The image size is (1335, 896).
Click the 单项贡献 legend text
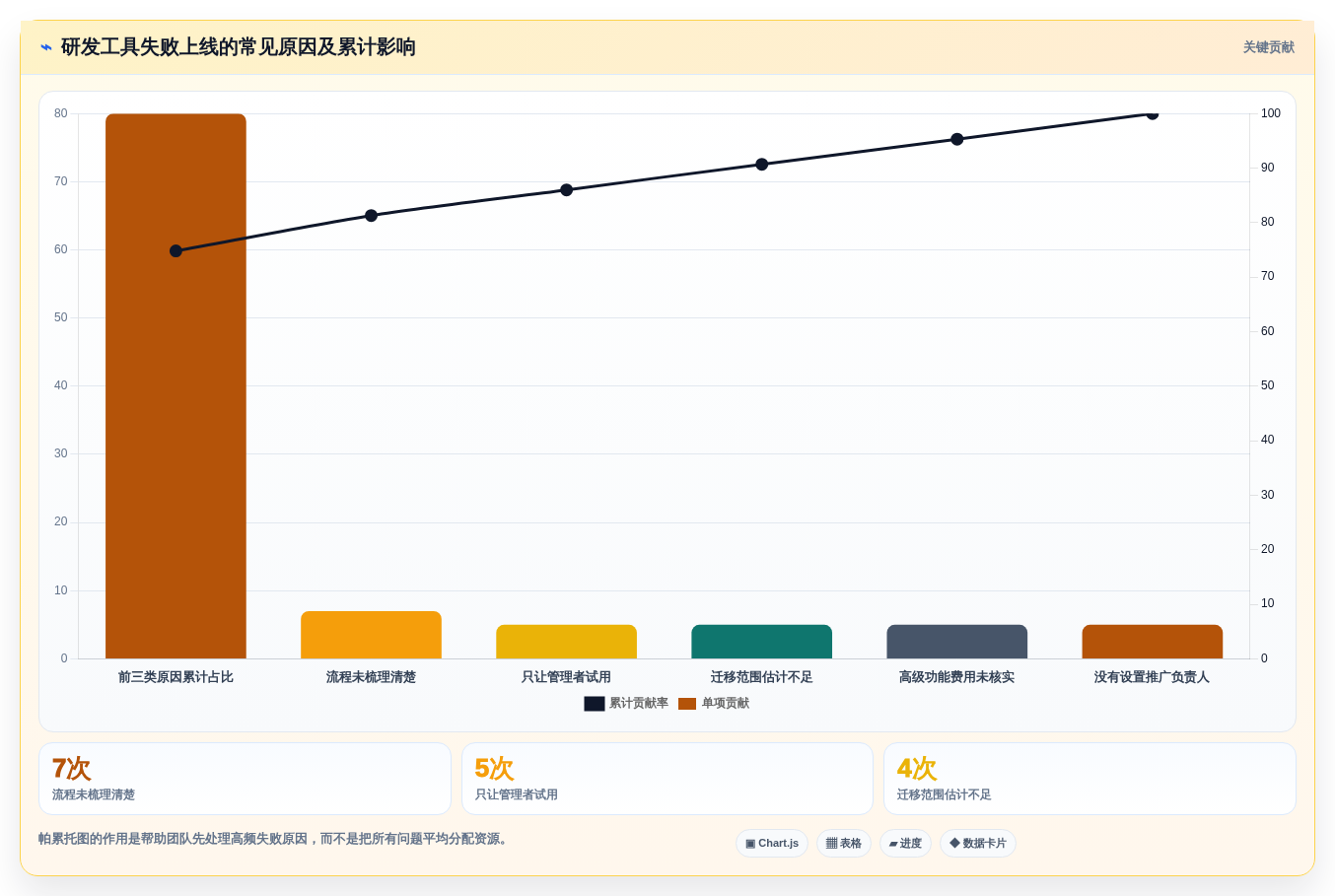[x=726, y=704]
